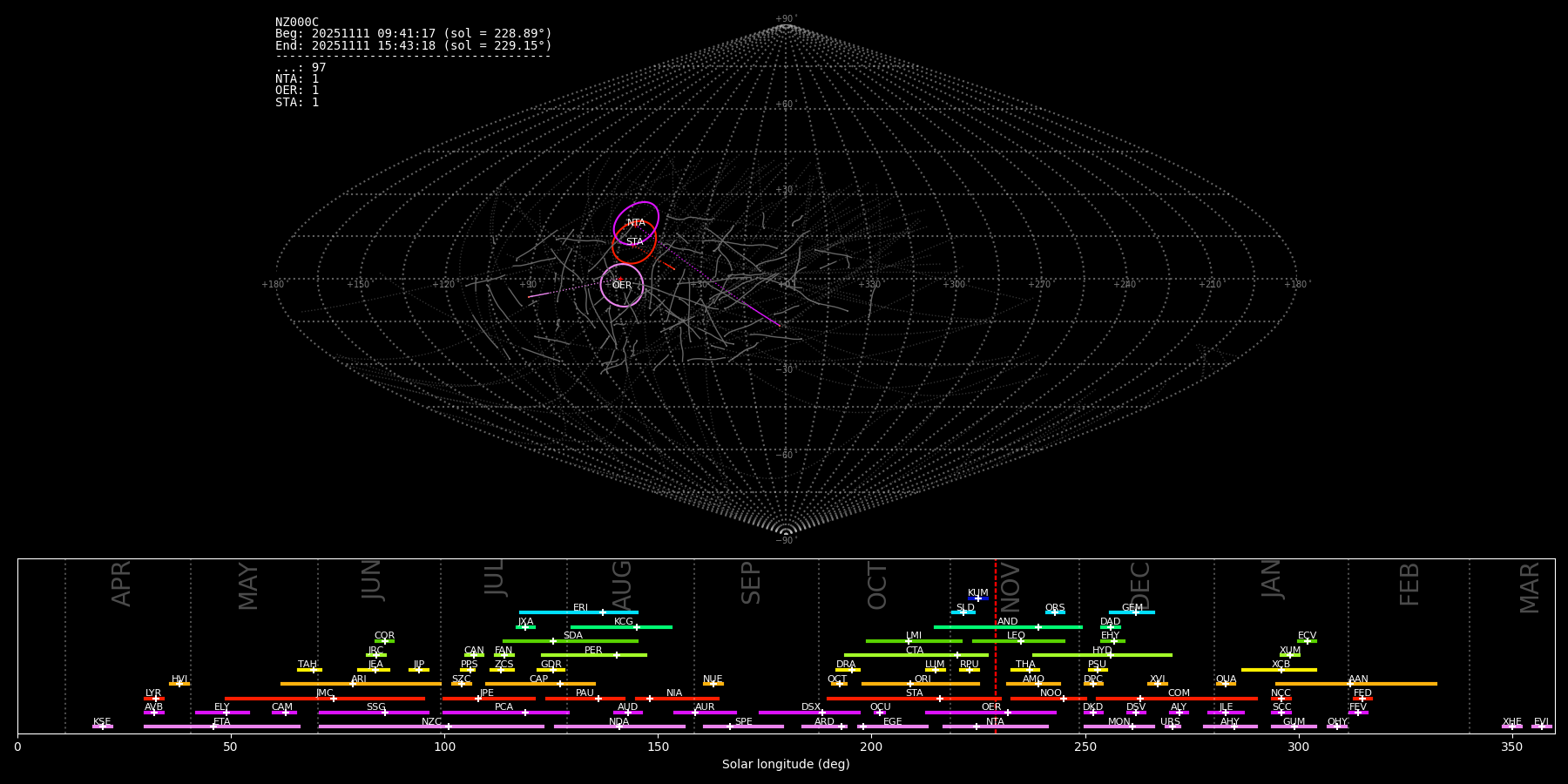
Task: Click the KUM shower label in the timeline
Action: click(978, 593)
